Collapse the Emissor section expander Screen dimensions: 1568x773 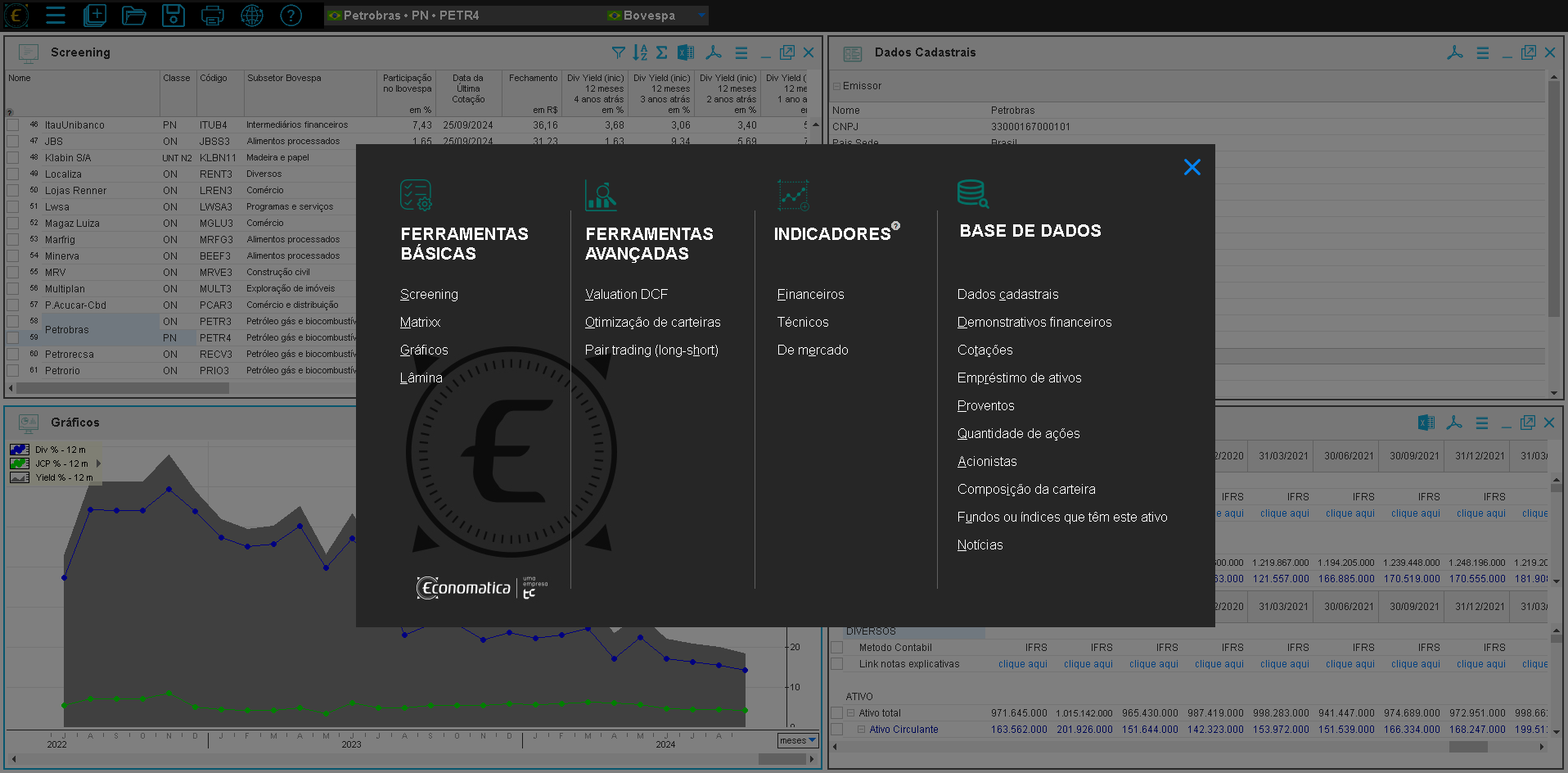tap(837, 86)
